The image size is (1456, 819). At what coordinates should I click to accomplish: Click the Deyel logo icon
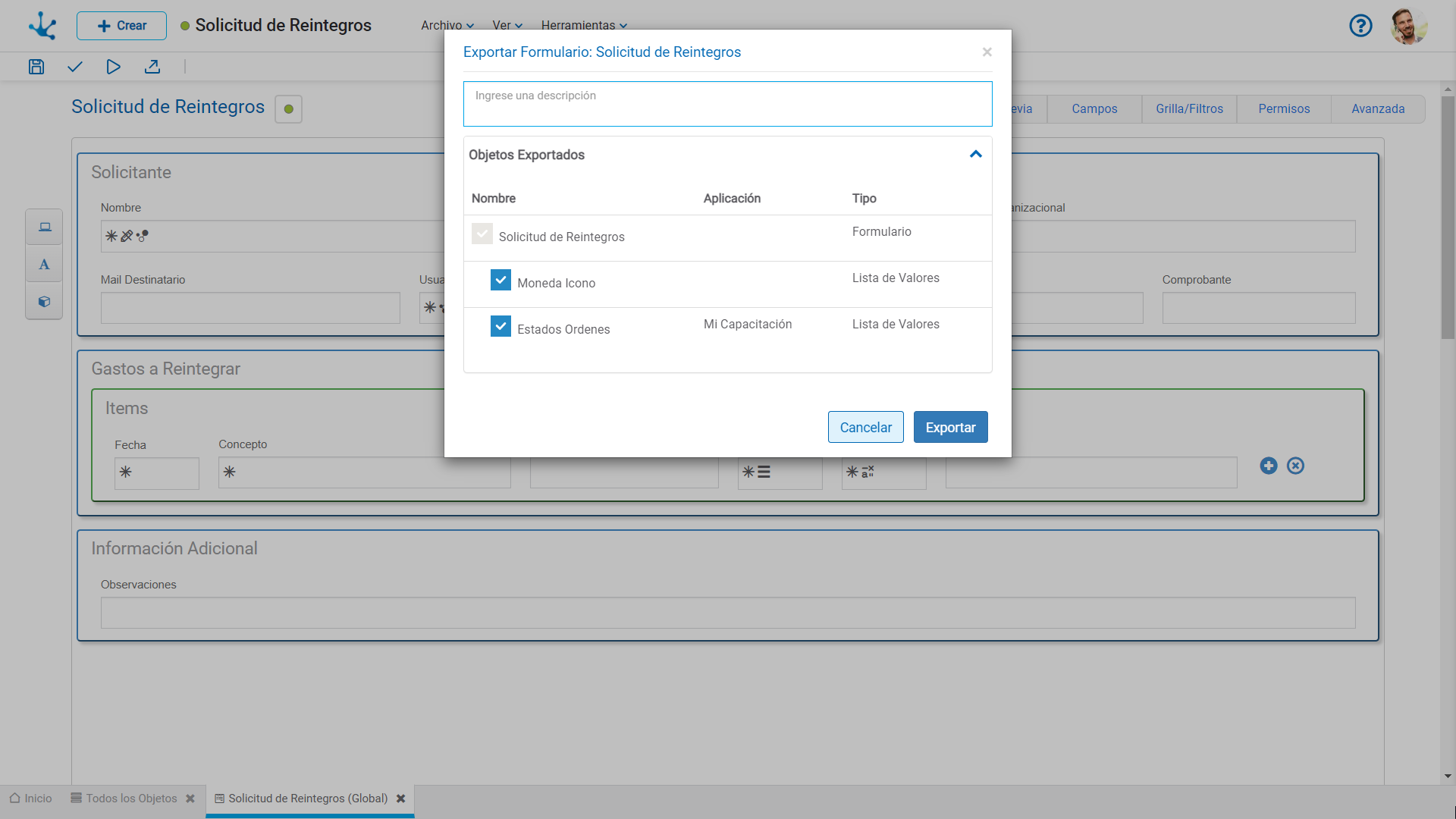42,26
